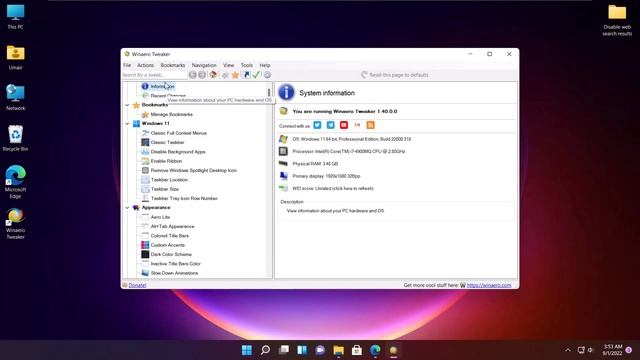Collapse the Windows 11 tree group

click(x=127, y=124)
